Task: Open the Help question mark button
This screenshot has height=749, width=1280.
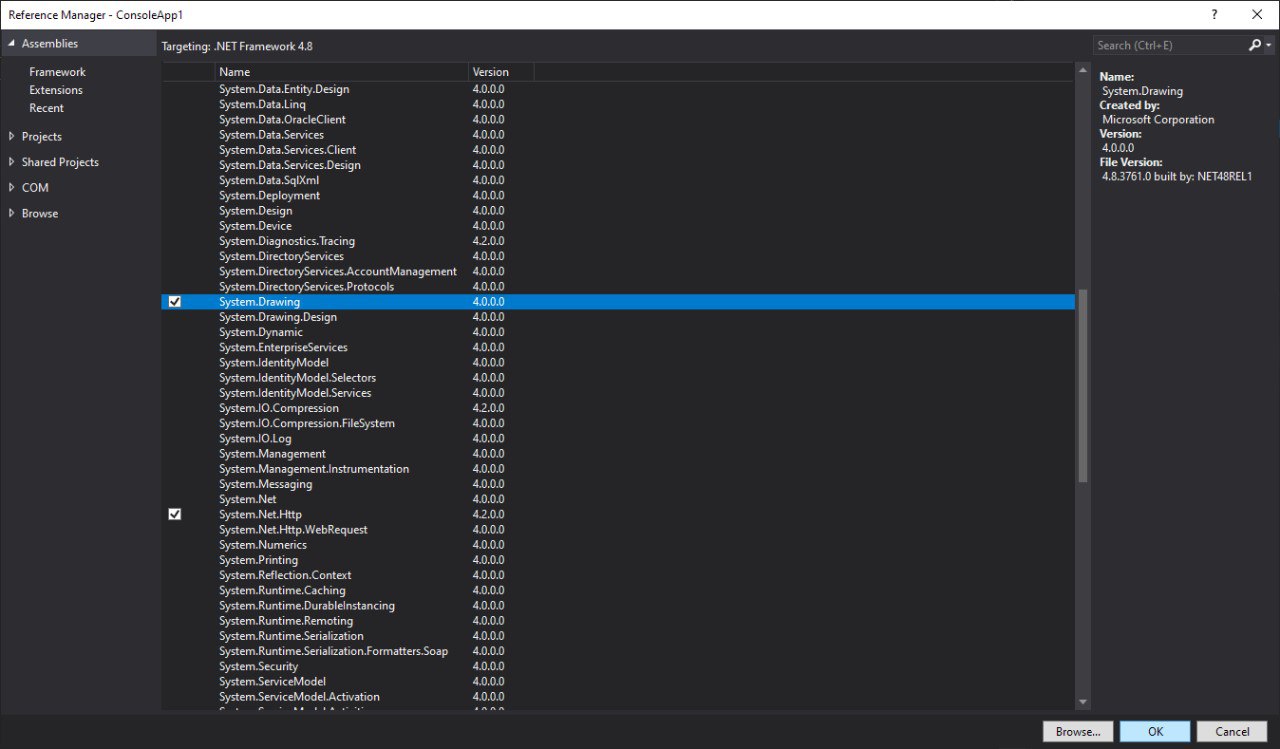Action: coord(1215,14)
